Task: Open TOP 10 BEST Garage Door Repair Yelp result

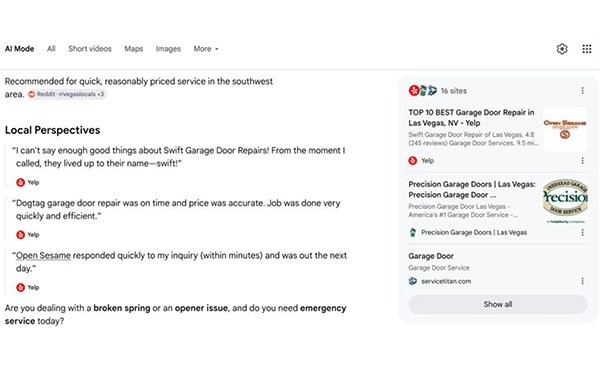Action: click(x=471, y=117)
